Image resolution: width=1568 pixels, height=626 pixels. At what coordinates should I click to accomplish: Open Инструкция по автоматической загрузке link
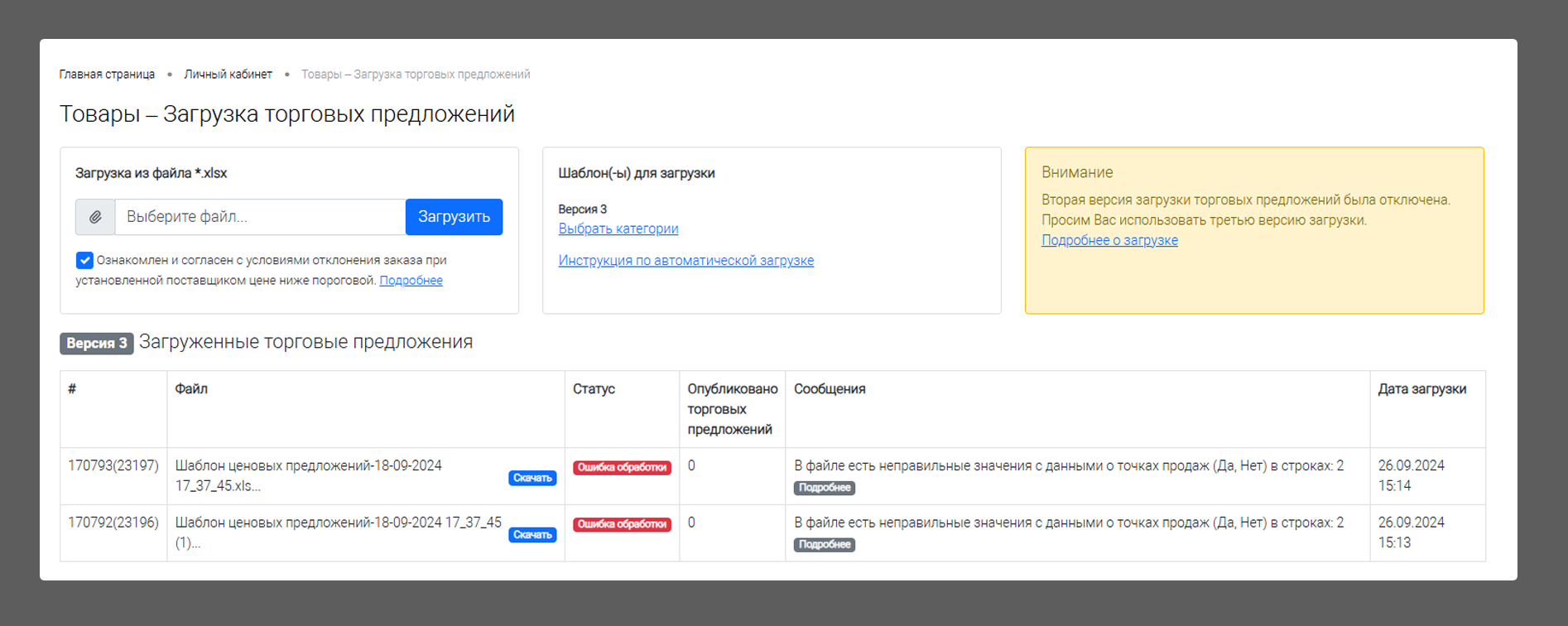(685, 260)
